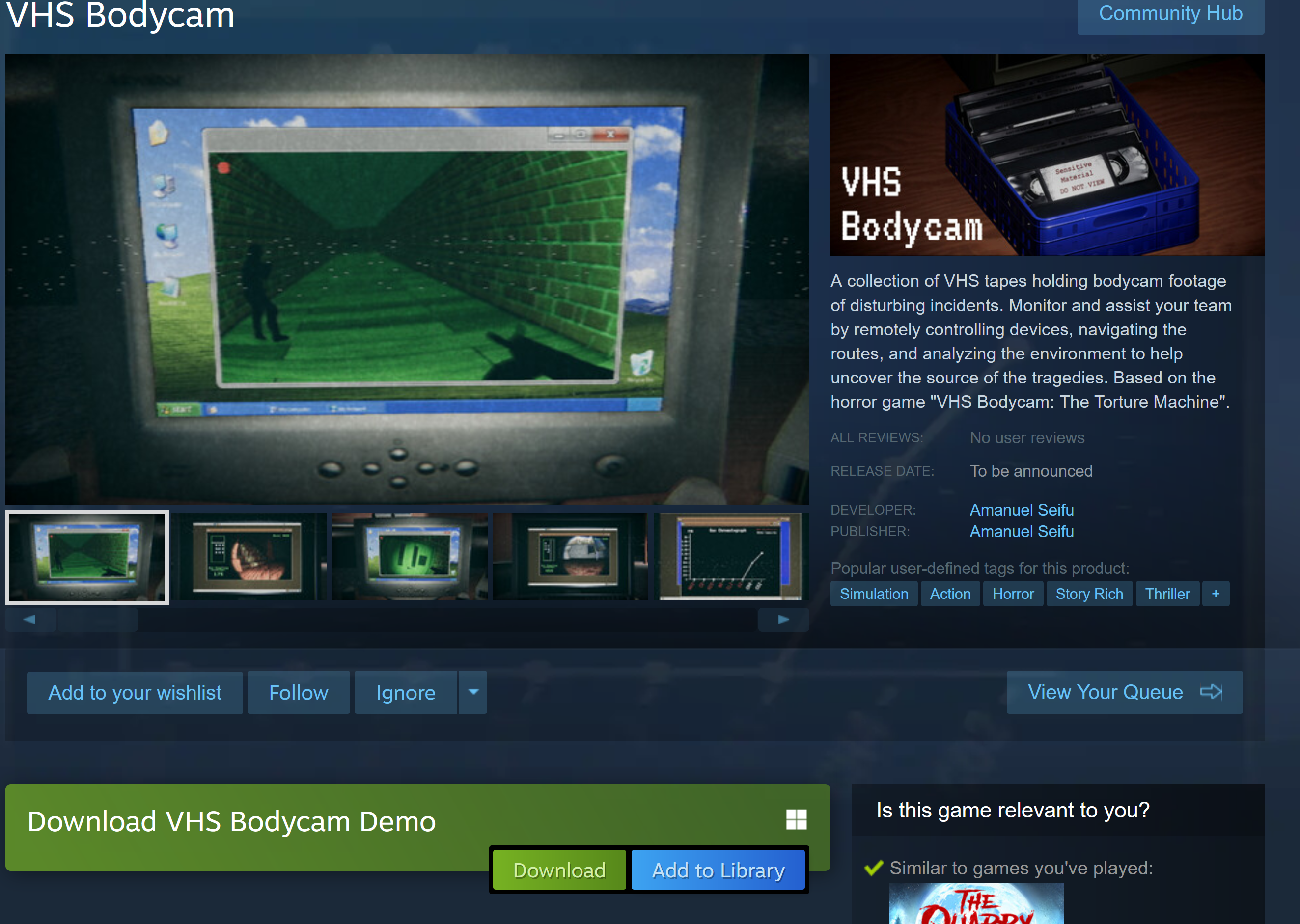Click the green checkmark beside Similar to games
Viewport: 1300px width, 924px height.
pyautogui.click(x=874, y=868)
